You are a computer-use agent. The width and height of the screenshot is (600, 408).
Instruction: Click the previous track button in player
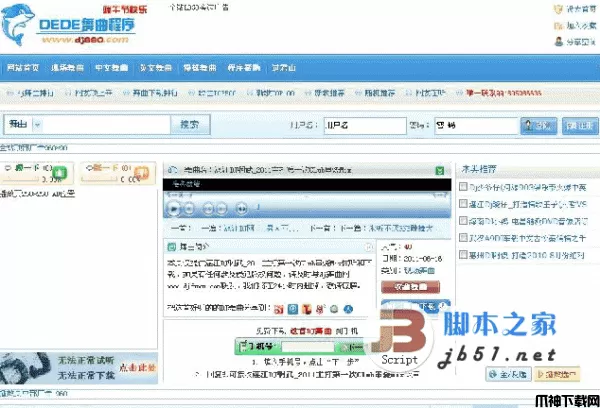[x=209, y=209]
